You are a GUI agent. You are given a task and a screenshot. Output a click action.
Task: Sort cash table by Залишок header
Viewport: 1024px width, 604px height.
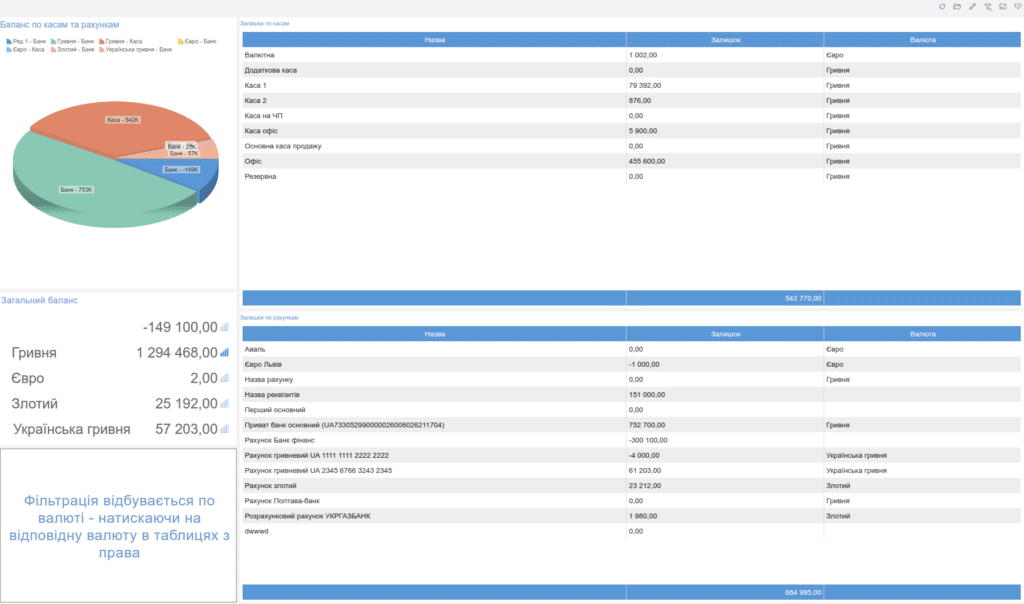point(725,40)
